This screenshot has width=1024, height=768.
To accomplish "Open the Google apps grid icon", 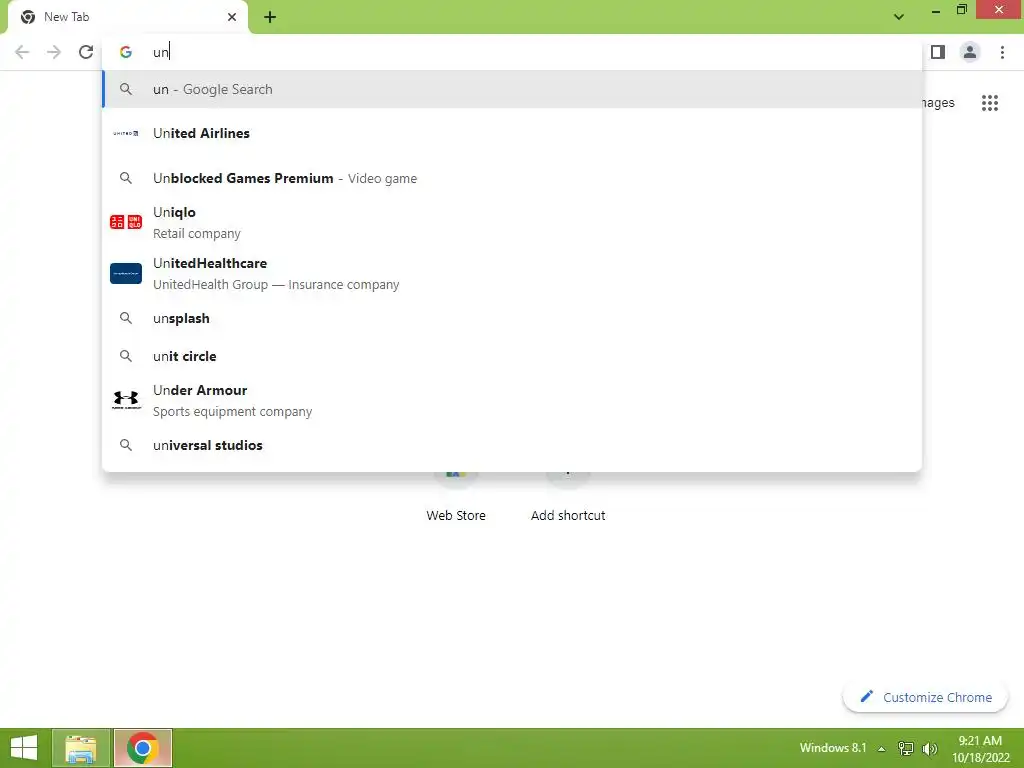I will coord(990,103).
